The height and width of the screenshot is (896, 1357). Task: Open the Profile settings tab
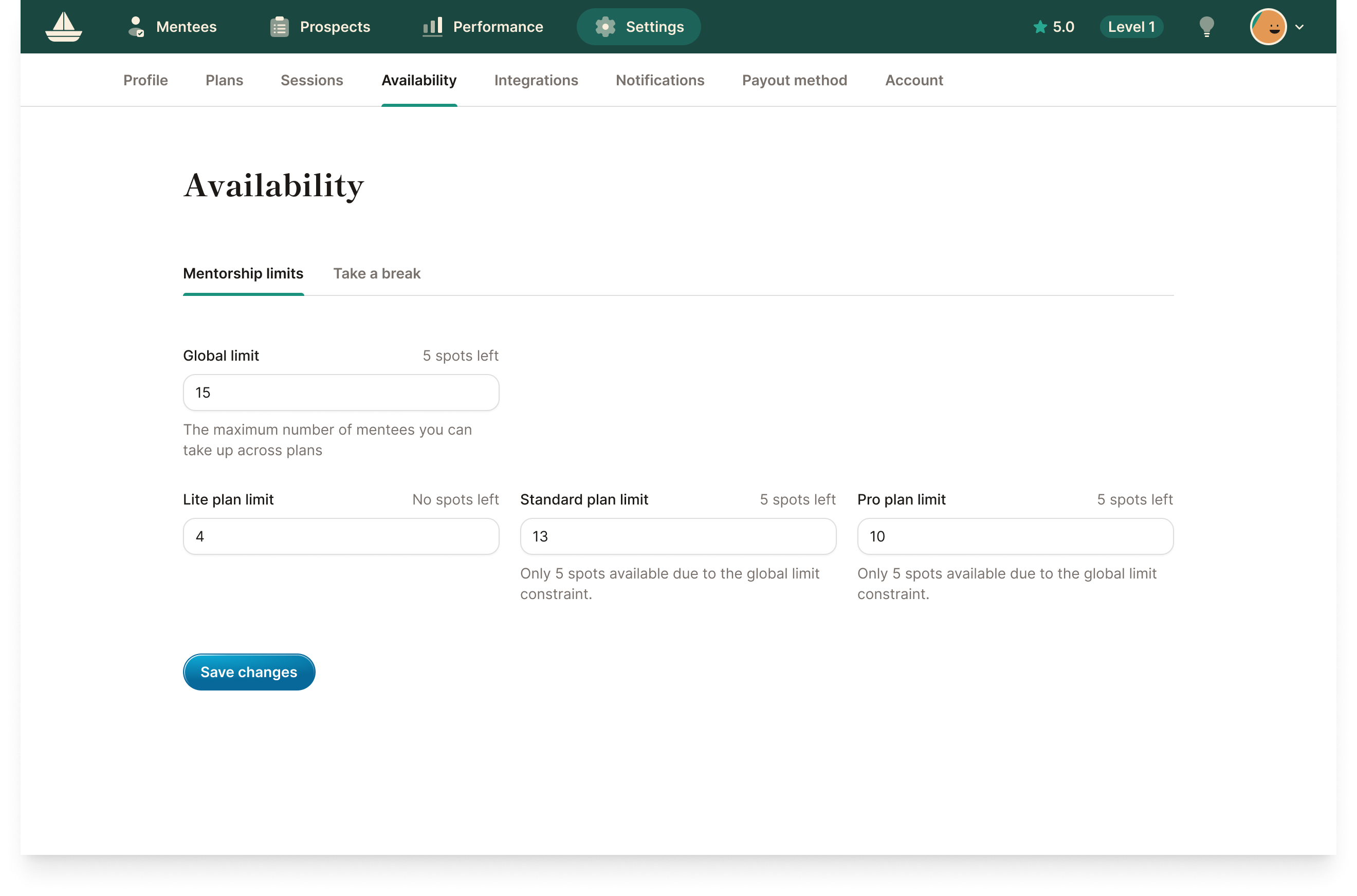point(145,80)
